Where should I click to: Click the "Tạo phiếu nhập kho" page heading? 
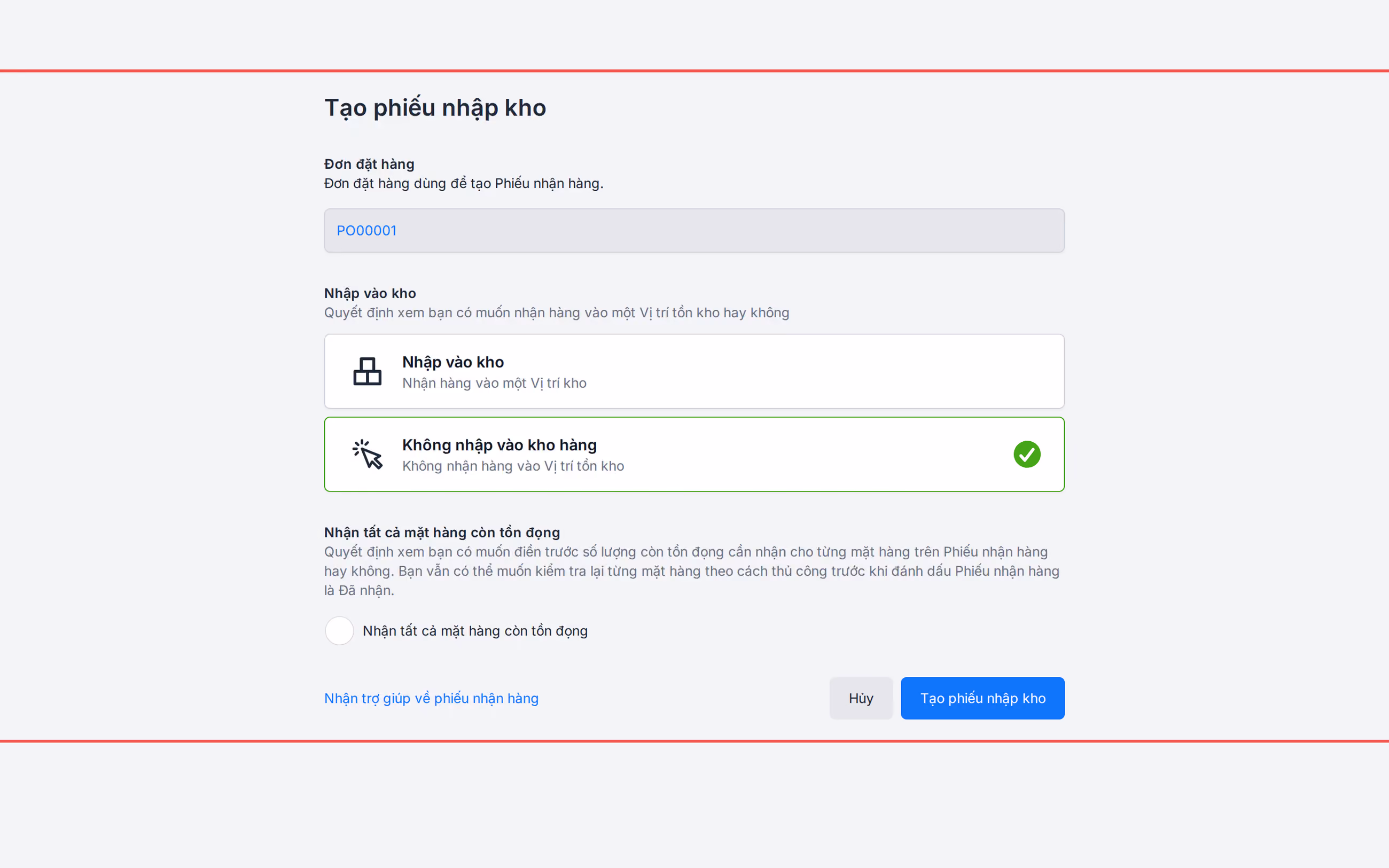point(435,108)
